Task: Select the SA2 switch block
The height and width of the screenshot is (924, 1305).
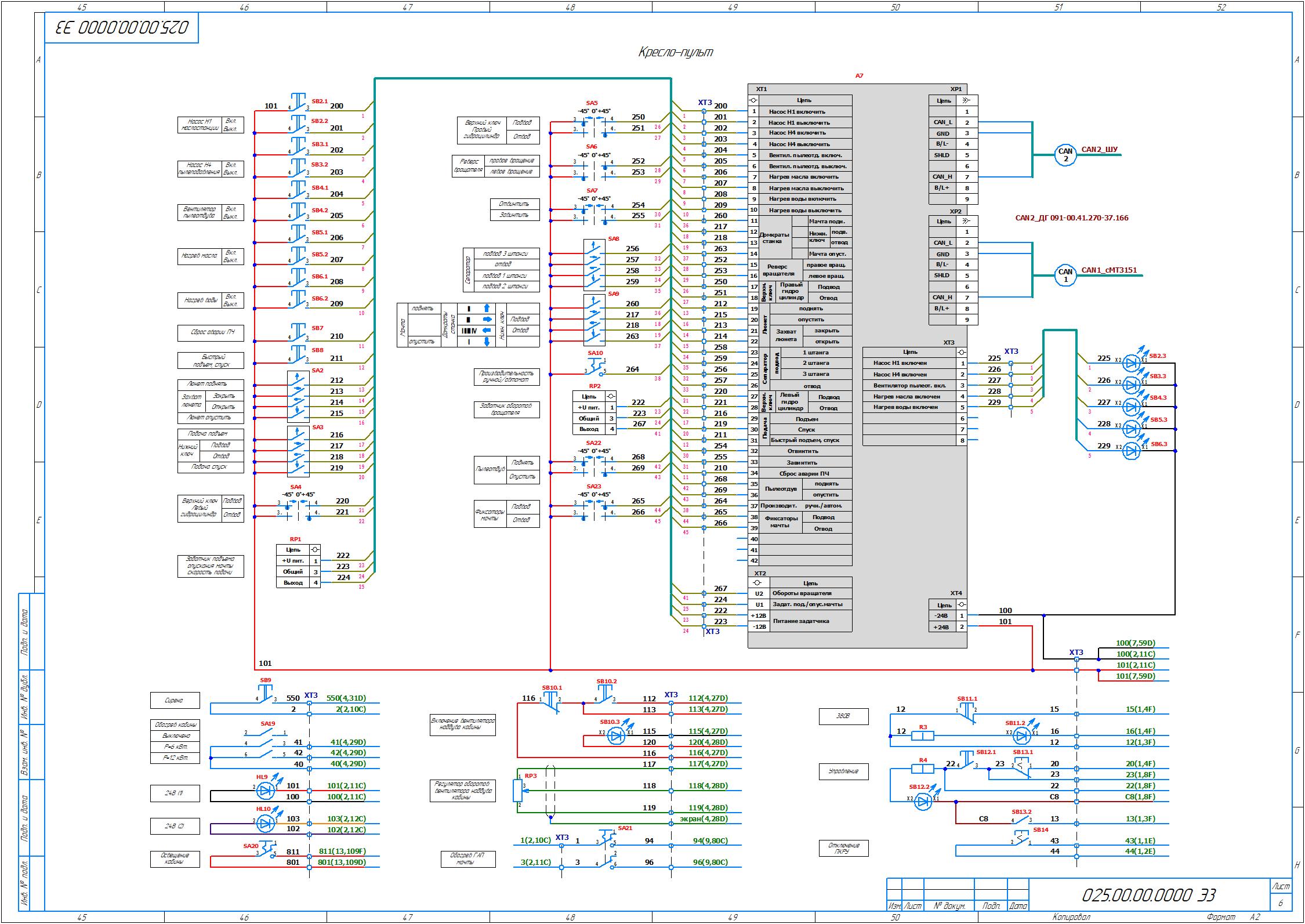Action: click(298, 397)
